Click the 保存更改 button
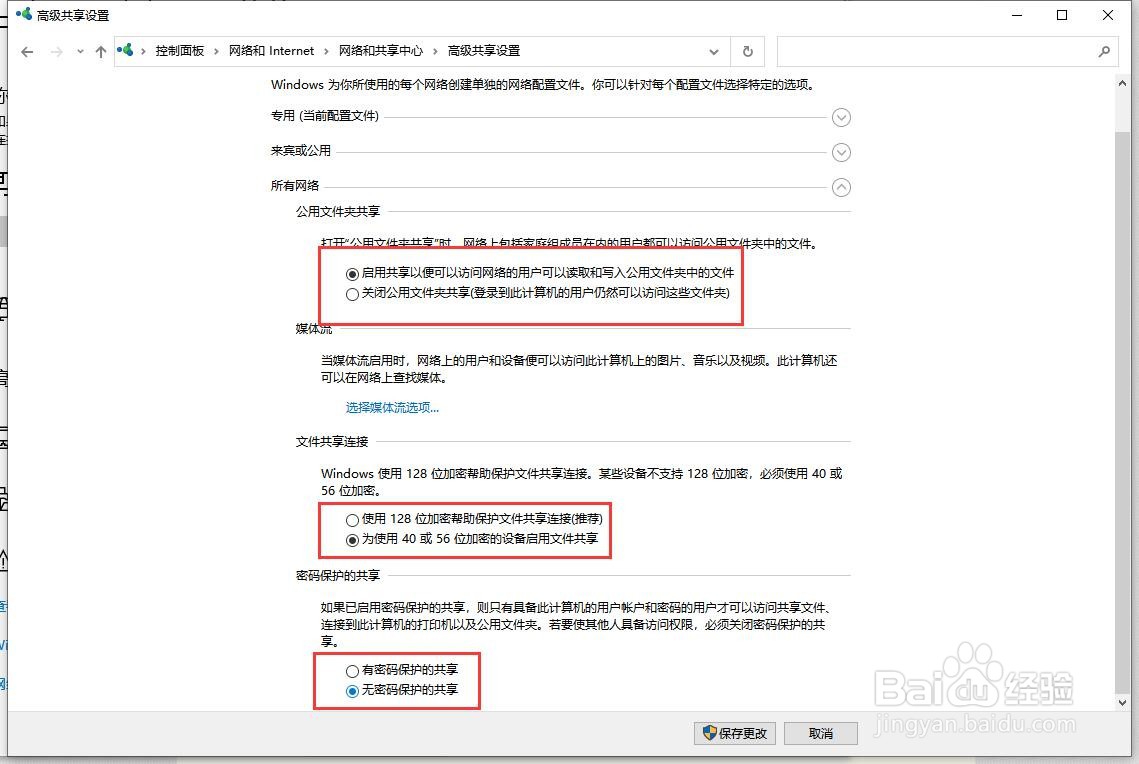 734,733
